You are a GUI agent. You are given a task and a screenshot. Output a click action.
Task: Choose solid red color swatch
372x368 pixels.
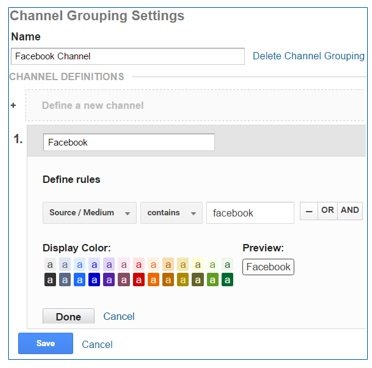click(x=139, y=280)
